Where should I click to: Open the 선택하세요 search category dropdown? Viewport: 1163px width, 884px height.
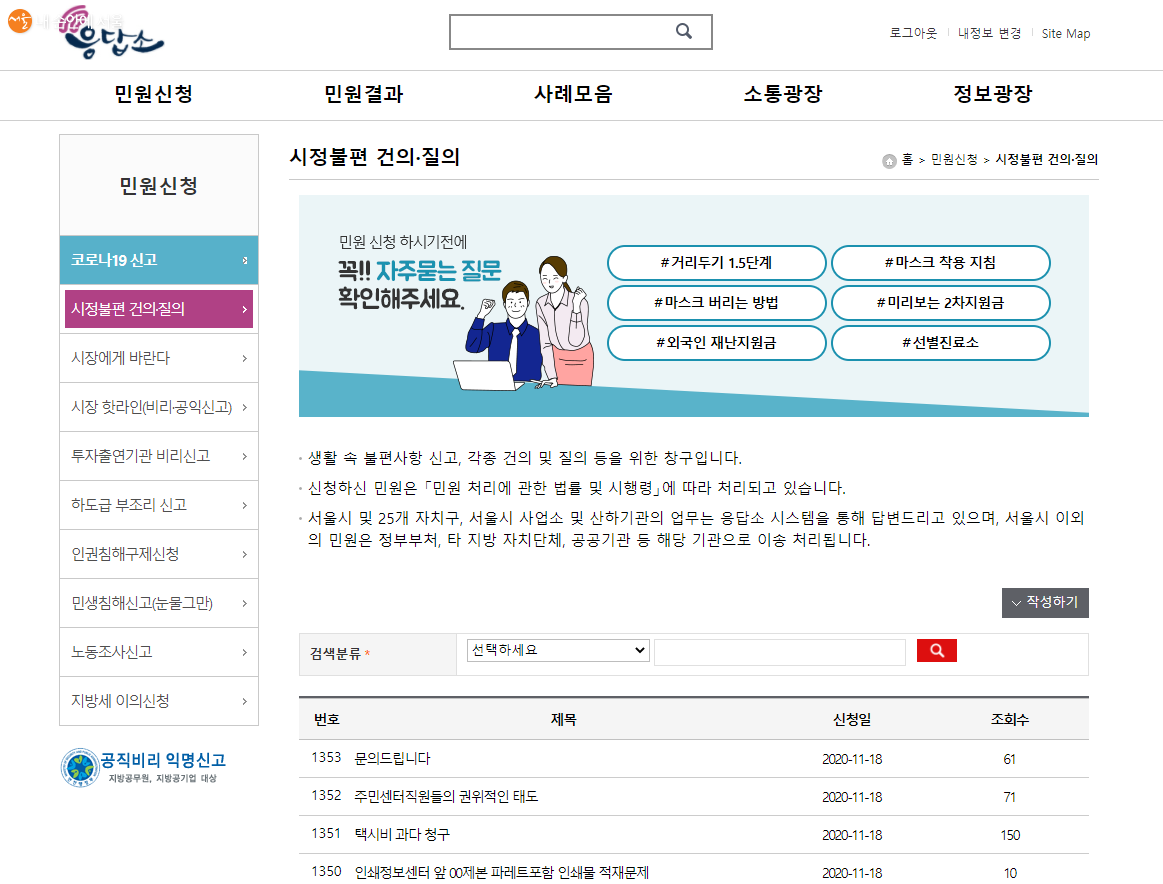point(557,650)
